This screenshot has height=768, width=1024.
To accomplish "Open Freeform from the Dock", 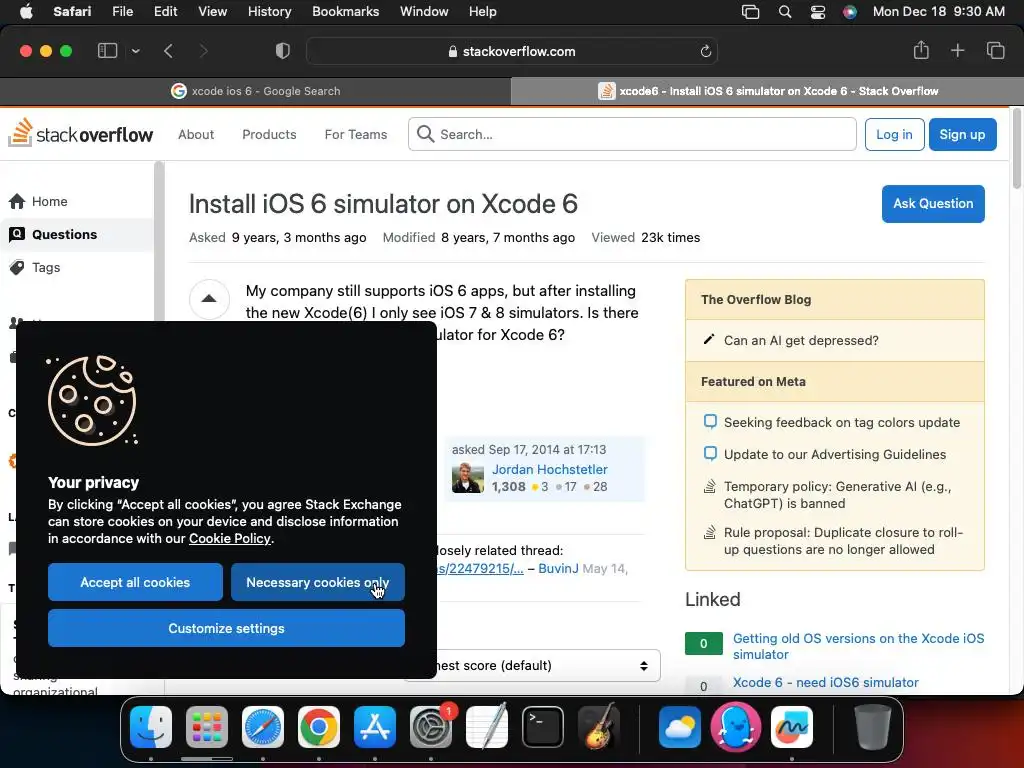I will 792,727.
